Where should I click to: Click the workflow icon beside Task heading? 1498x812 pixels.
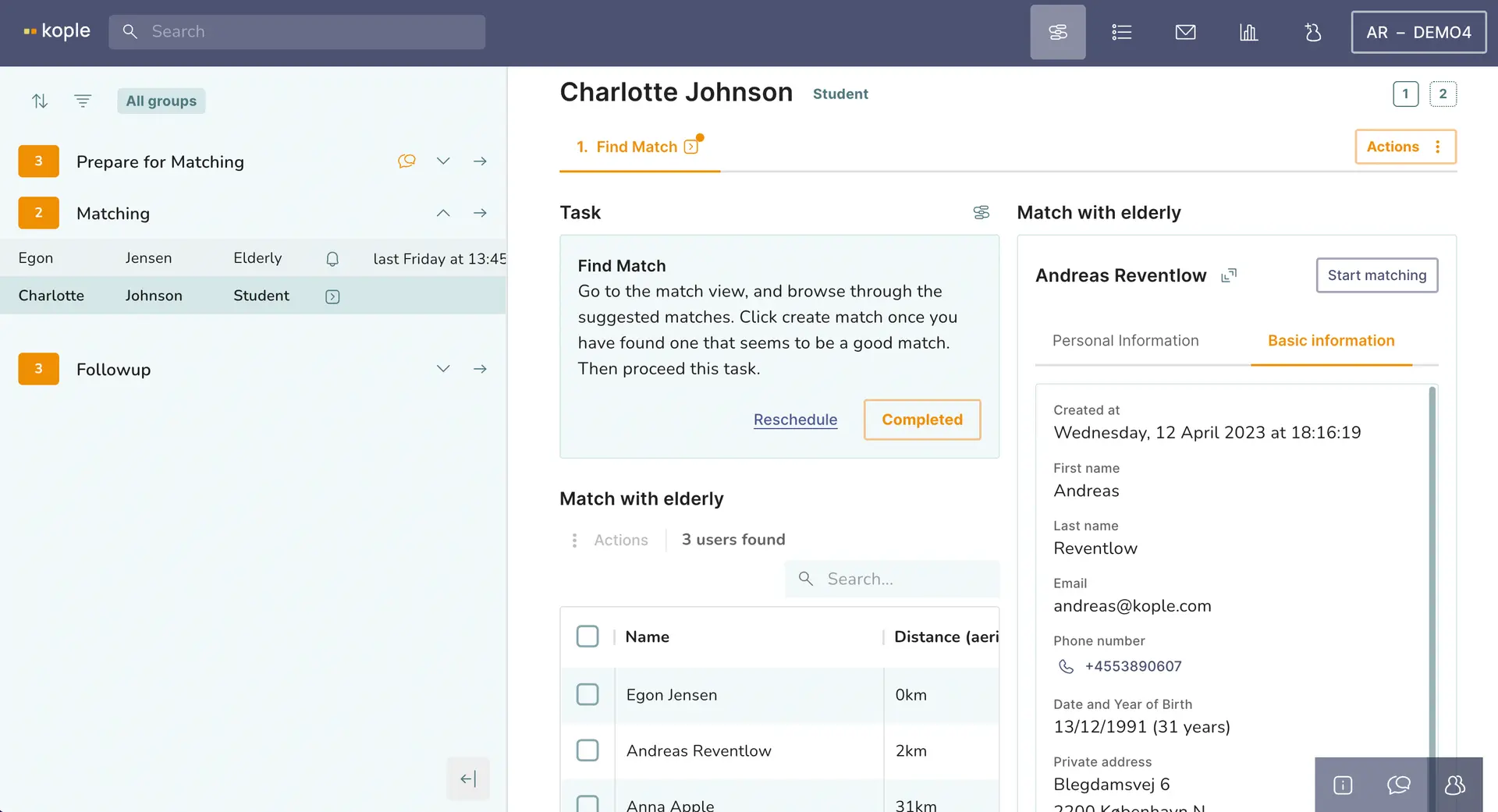[x=982, y=212]
